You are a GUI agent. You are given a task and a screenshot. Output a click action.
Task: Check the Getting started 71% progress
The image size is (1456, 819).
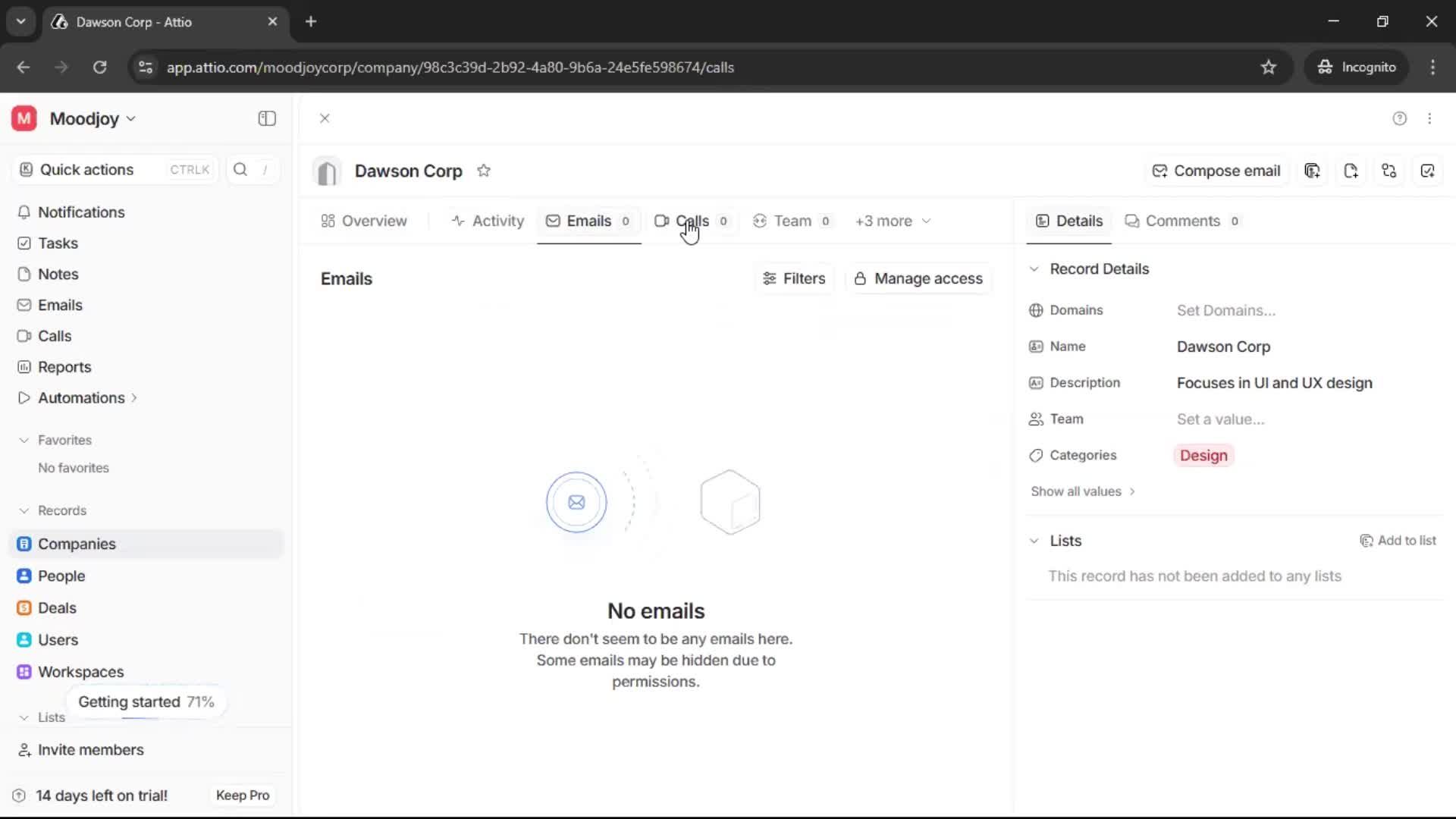click(x=146, y=701)
